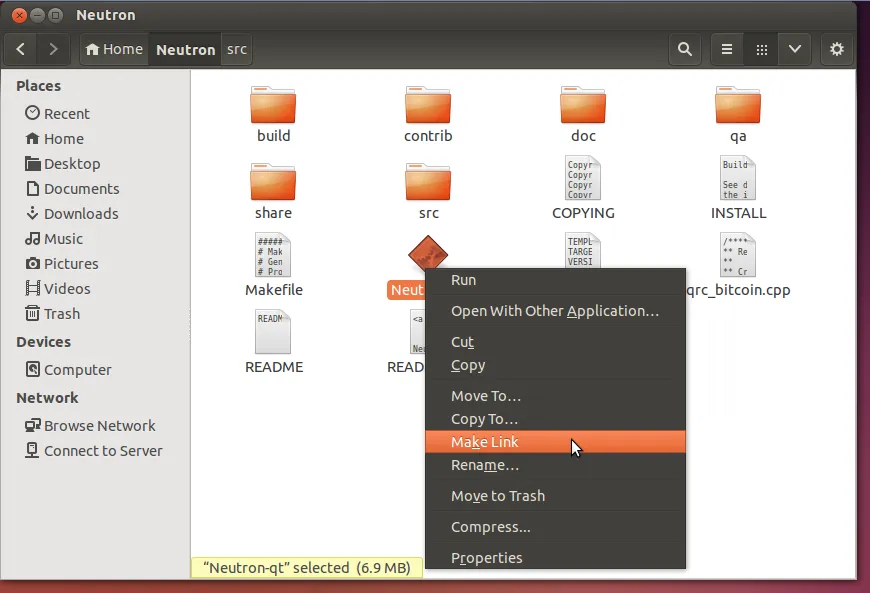Click the "COPYING" file name label
This screenshot has height=593, width=870.
583,213
